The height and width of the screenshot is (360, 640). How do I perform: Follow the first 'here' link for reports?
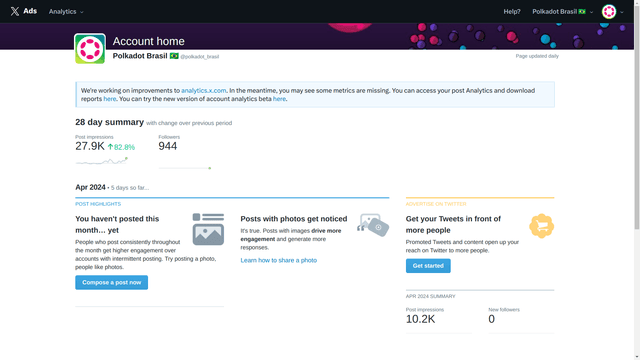[110, 99]
